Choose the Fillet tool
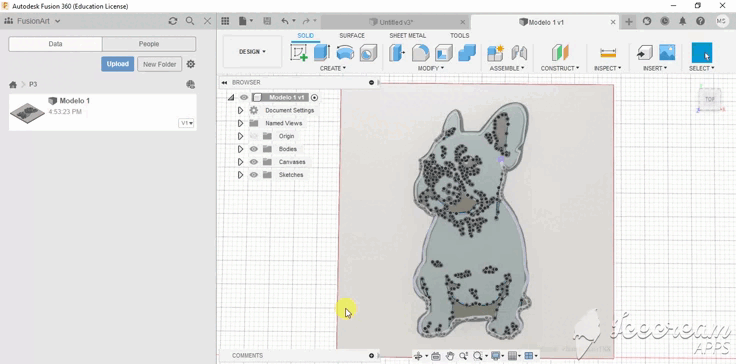The image size is (736, 364). 421,53
